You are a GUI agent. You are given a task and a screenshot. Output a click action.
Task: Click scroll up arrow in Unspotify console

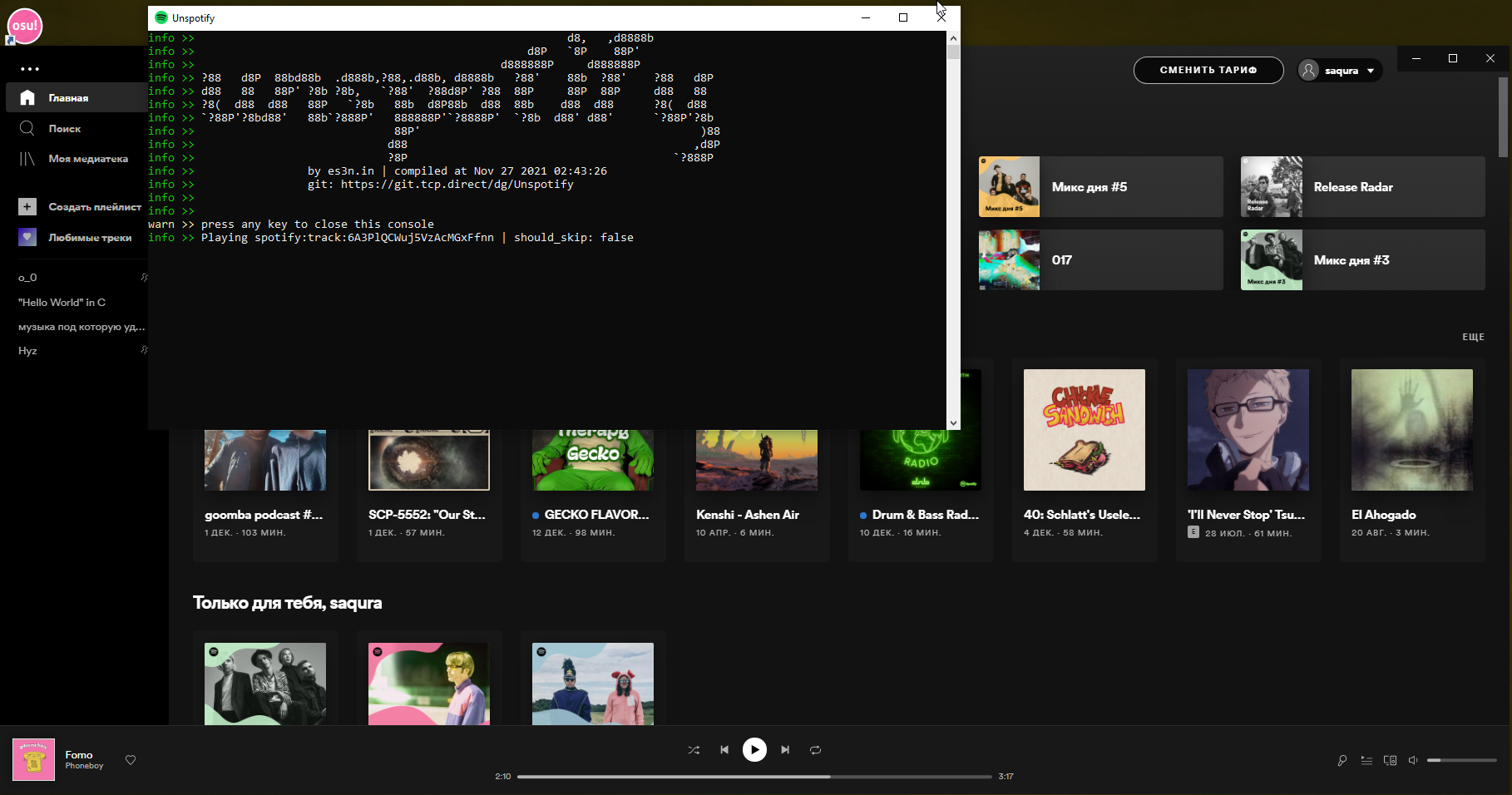953,38
